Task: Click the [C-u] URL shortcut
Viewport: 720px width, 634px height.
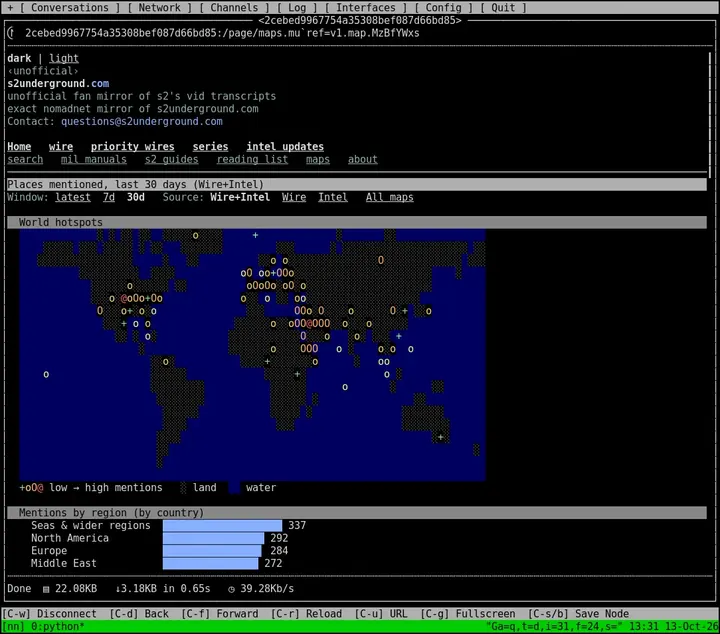Action: pos(381,614)
